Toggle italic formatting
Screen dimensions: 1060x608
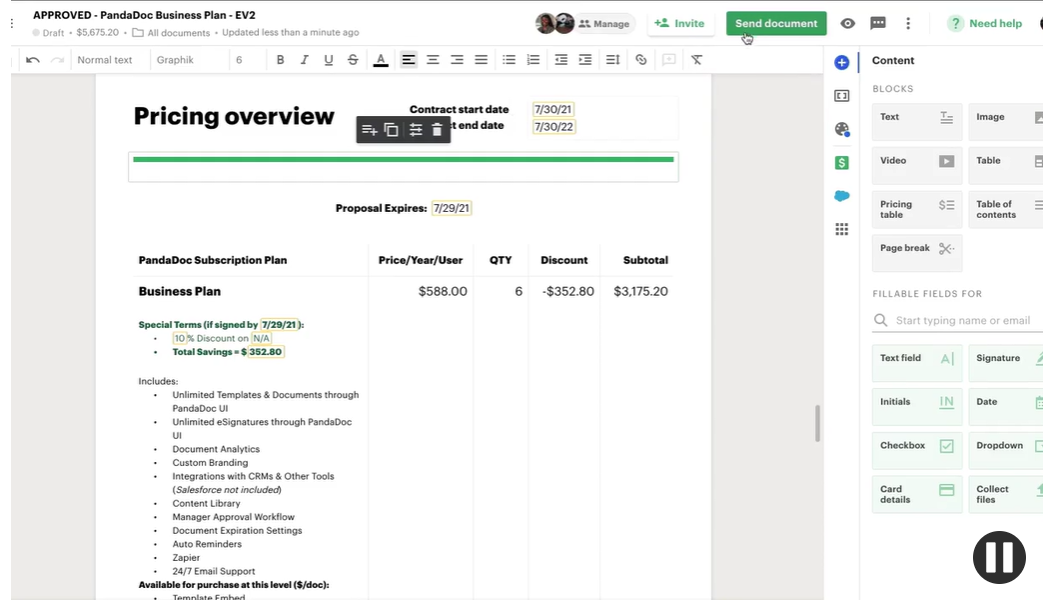click(x=304, y=60)
